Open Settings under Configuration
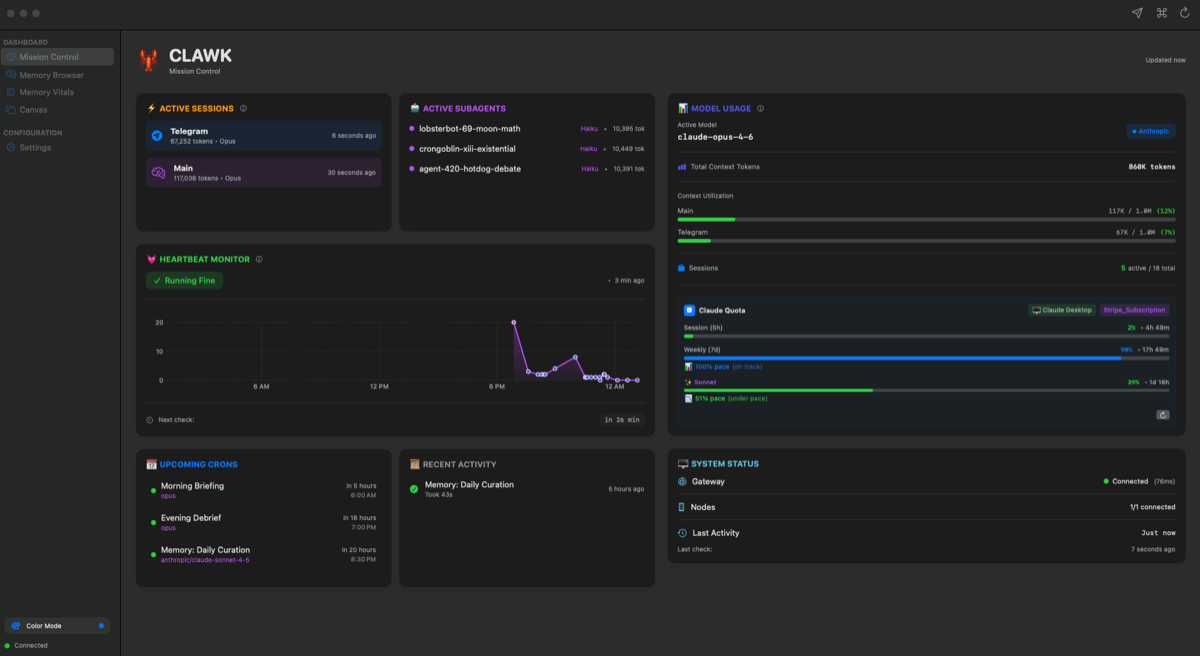 click(x=59, y=147)
